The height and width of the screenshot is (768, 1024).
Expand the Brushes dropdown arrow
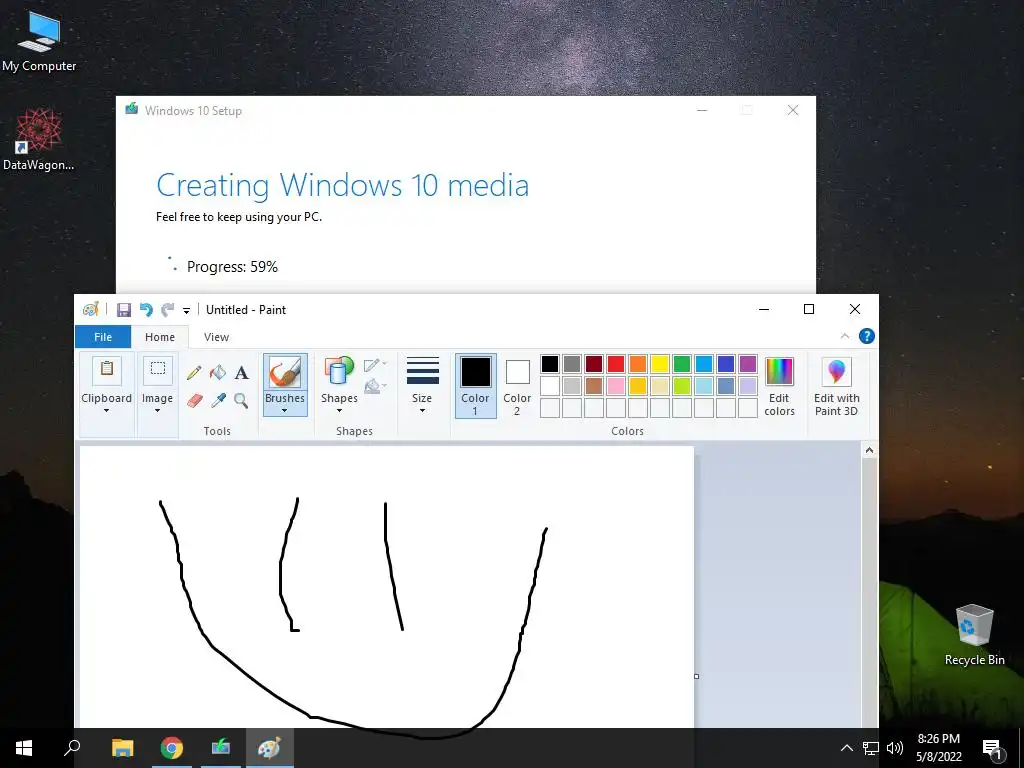click(285, 411)
